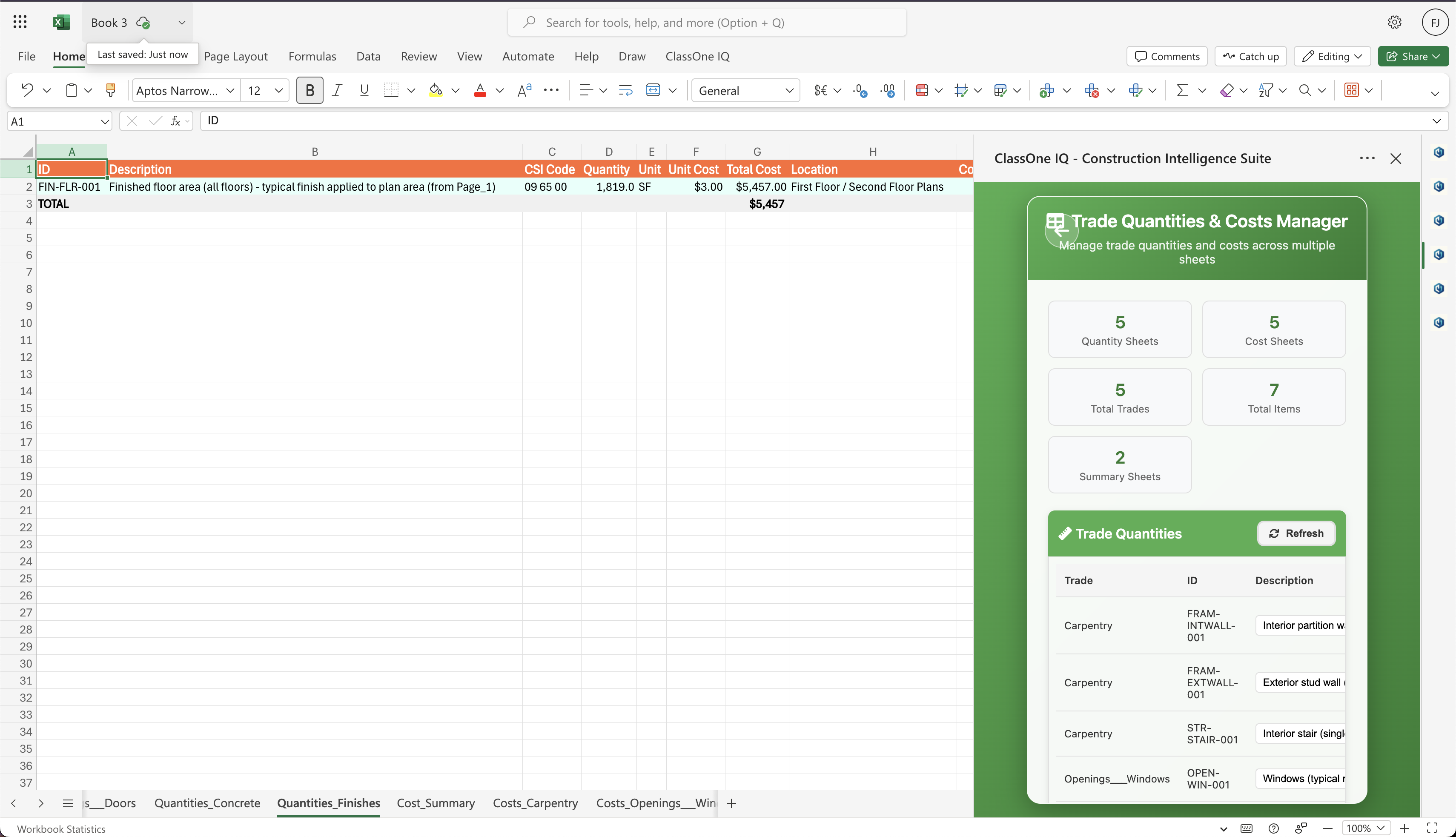Open the Editing mode dropdown
Viewport: 1456px width, 837px height.
pos(1332,56)
